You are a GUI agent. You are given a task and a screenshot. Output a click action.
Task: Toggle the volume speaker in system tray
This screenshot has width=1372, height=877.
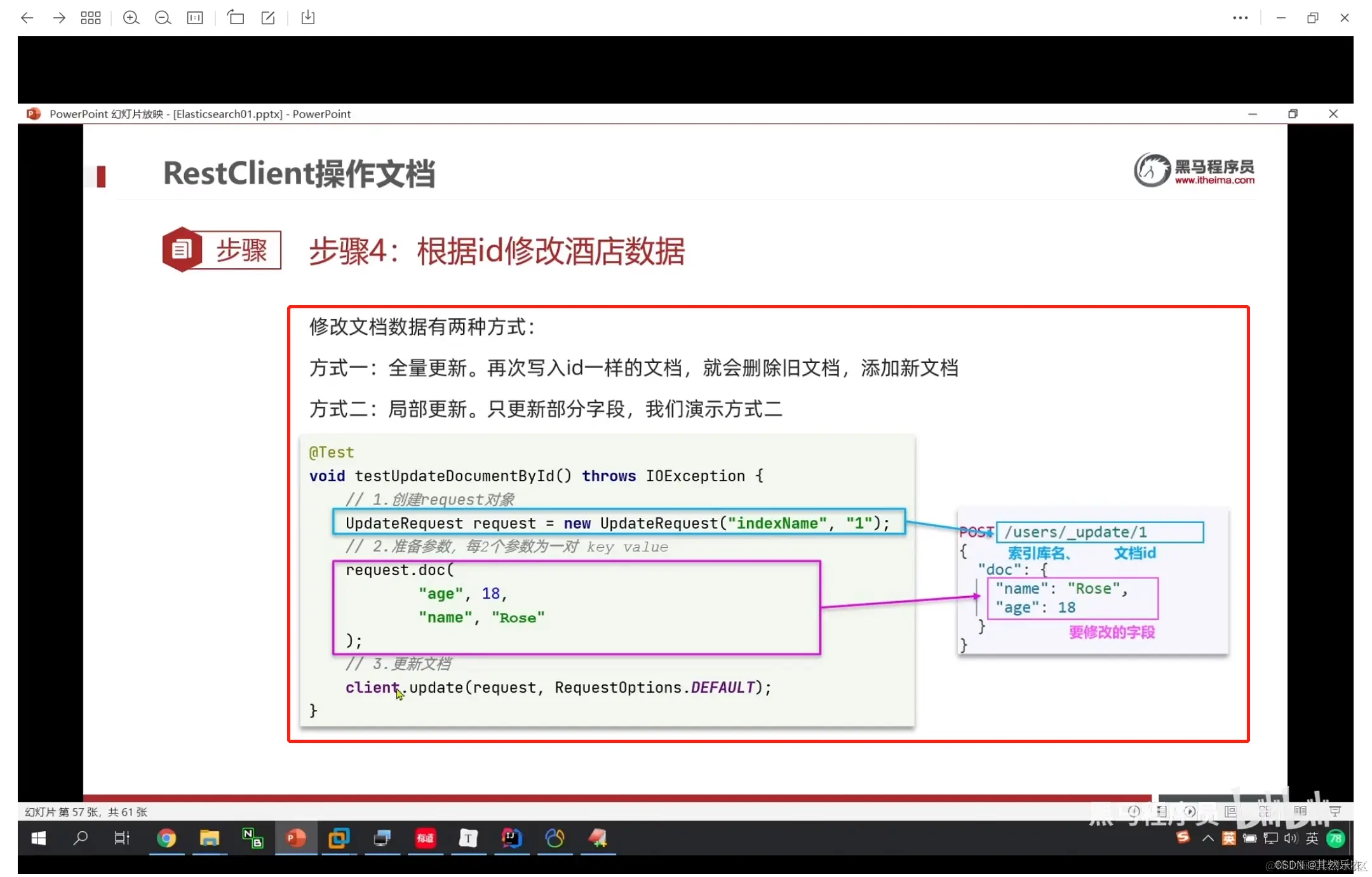pyautogui.click(x=1291, y=838)
